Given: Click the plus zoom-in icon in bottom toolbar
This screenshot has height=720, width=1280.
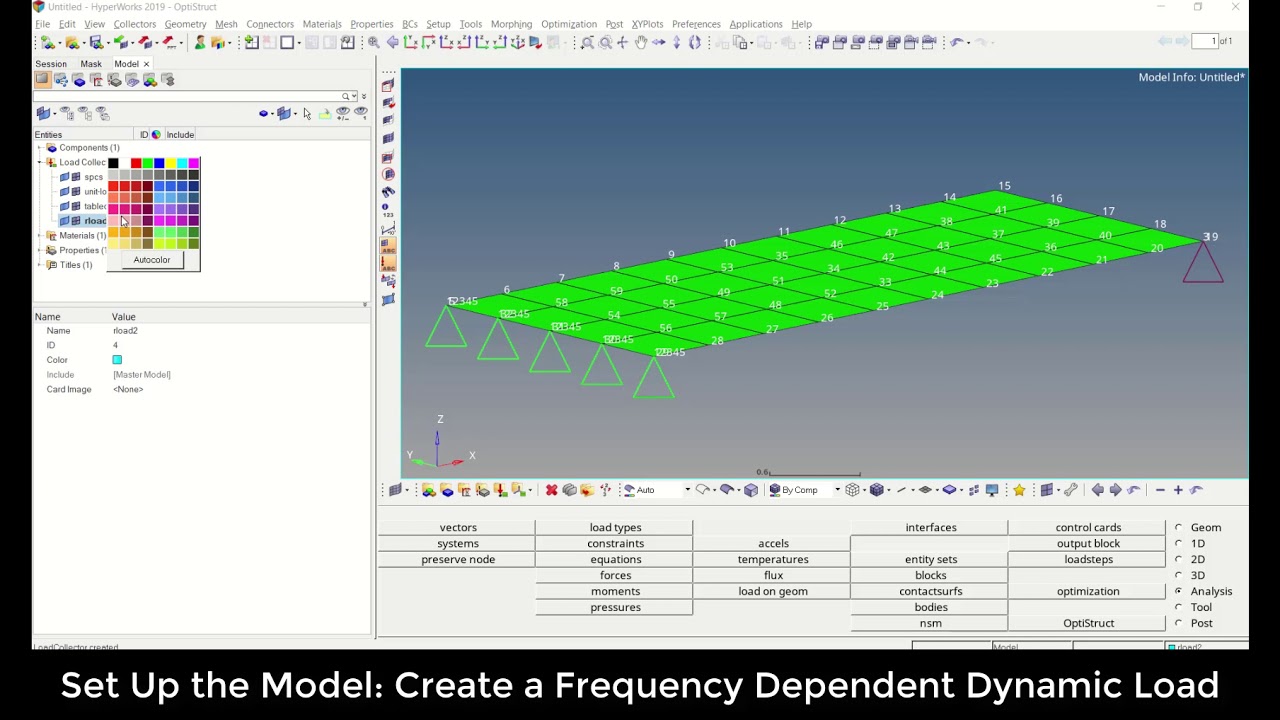Looking at the screenshot, I should [1178, 490].
